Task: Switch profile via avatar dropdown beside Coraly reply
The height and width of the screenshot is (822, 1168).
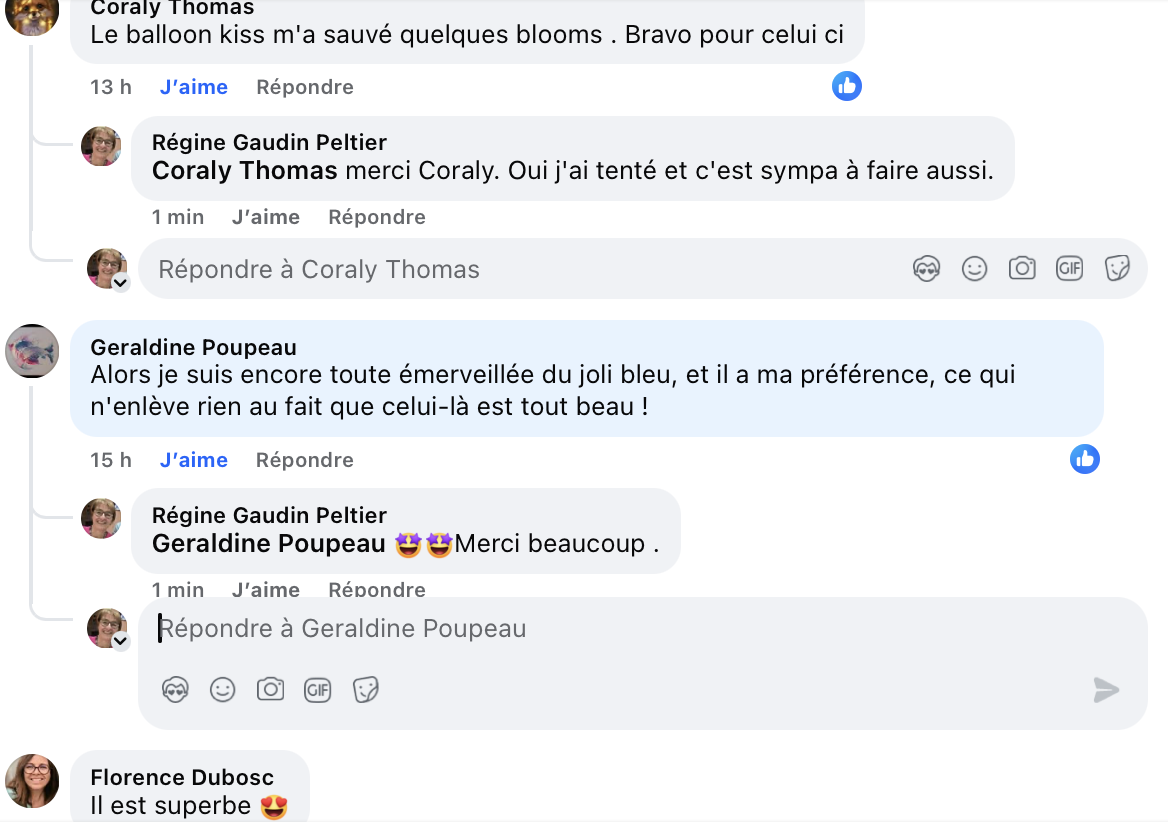Action: coord(120,283)
